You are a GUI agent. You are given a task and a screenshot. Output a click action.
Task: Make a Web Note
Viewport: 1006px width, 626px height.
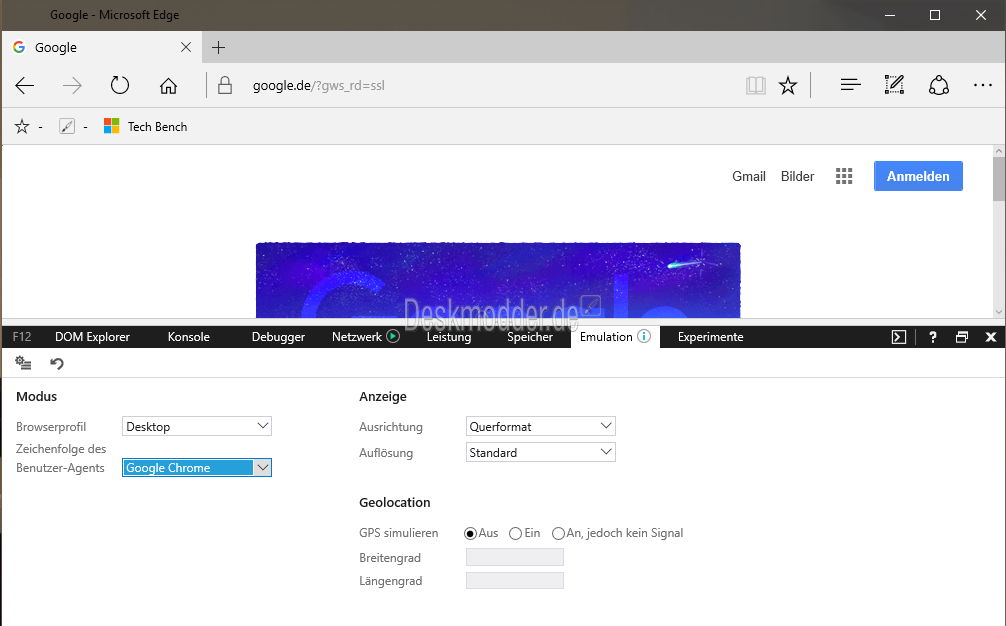(894, 85)
